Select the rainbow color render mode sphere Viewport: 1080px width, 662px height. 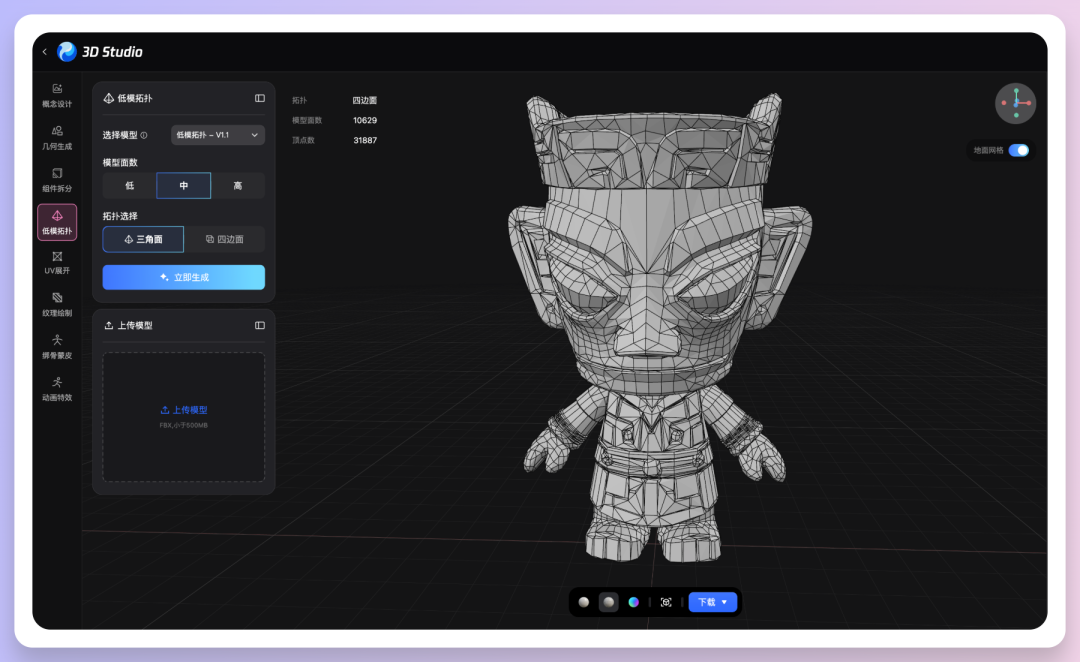(634, 602)
